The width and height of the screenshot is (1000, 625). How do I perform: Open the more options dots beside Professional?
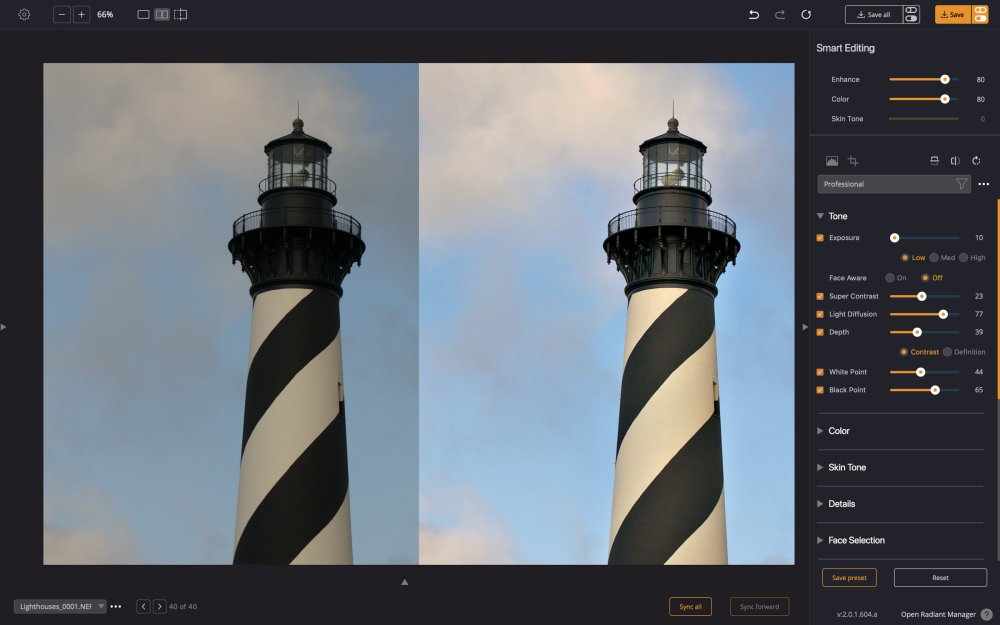click(x=983, y=184)
